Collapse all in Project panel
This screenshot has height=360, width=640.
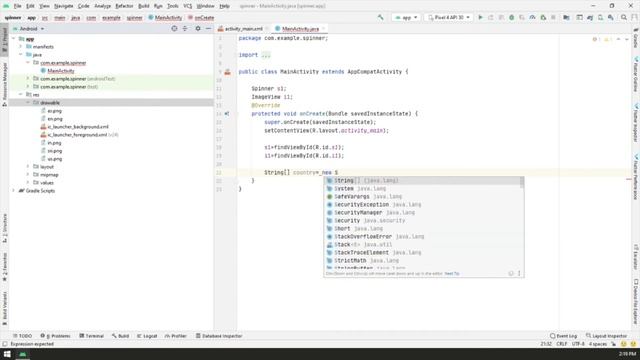(185, 29)
